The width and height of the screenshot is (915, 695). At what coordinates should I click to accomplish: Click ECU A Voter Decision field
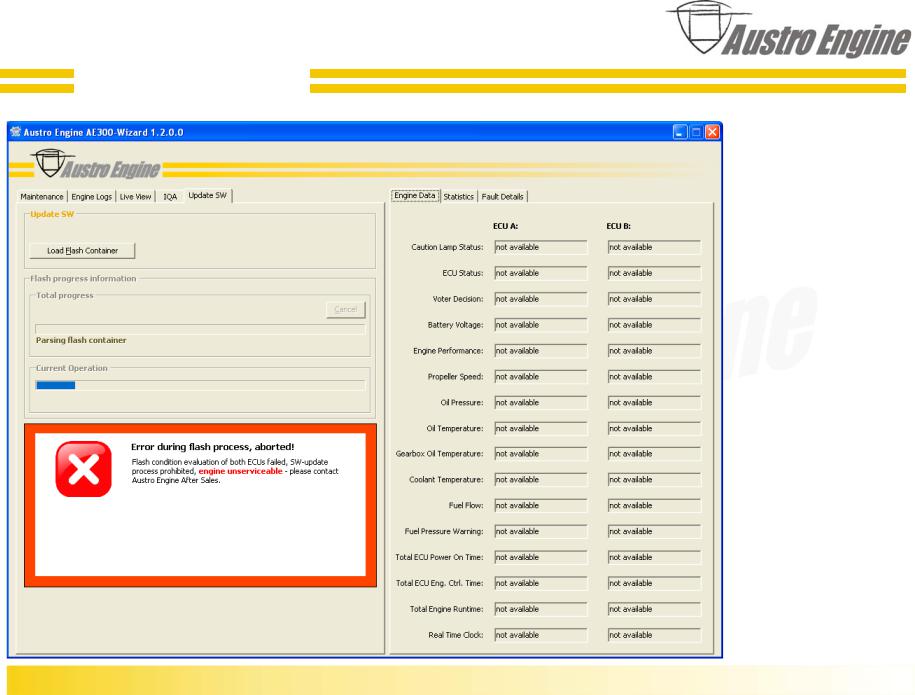pyautogui.click(x=540, y=299)
